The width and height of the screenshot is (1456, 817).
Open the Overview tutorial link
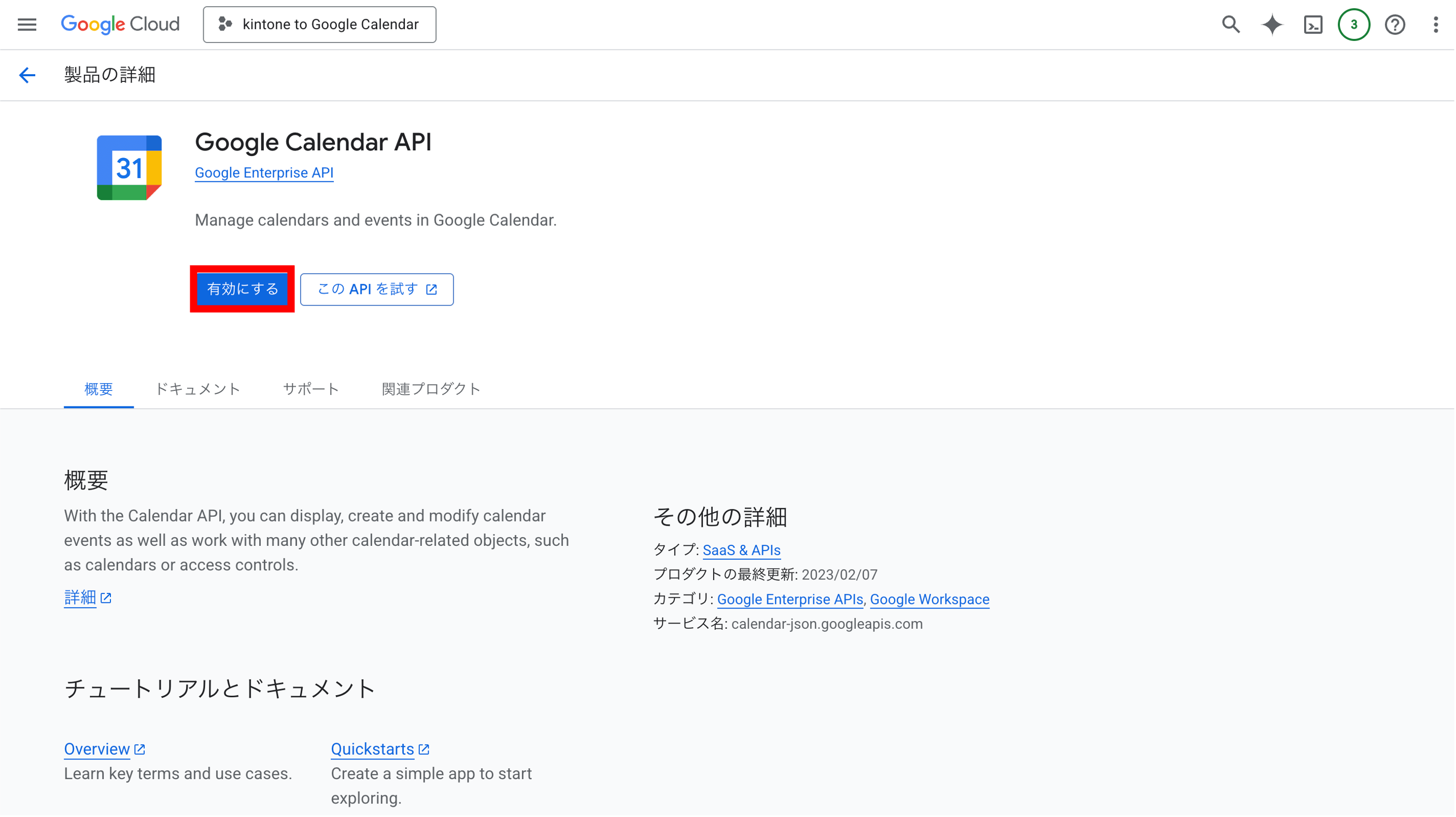click(105, 749)
